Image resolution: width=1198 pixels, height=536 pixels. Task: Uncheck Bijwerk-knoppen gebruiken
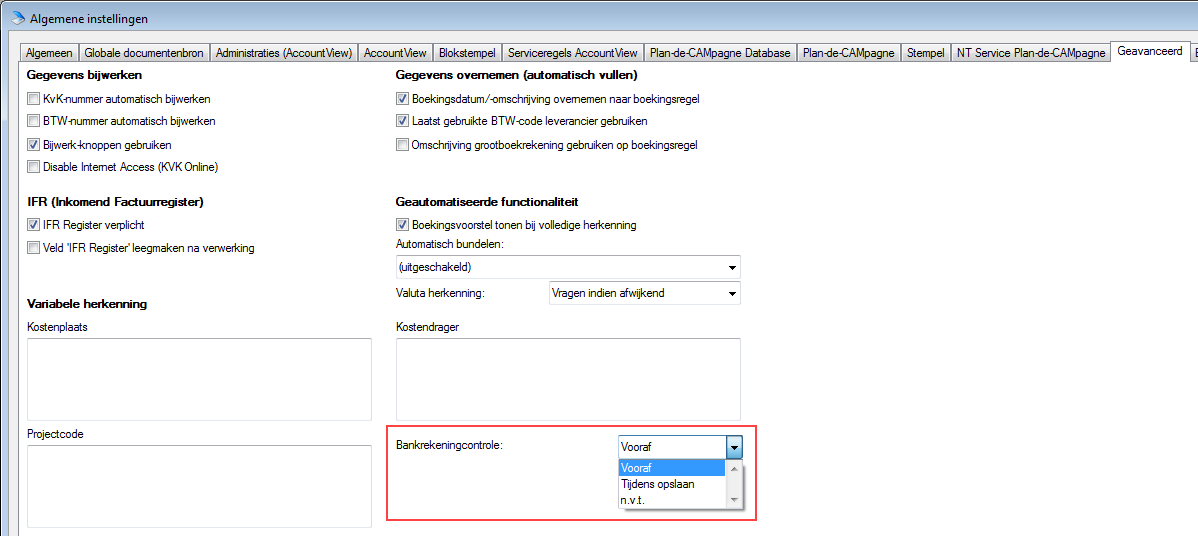point(33,144)
